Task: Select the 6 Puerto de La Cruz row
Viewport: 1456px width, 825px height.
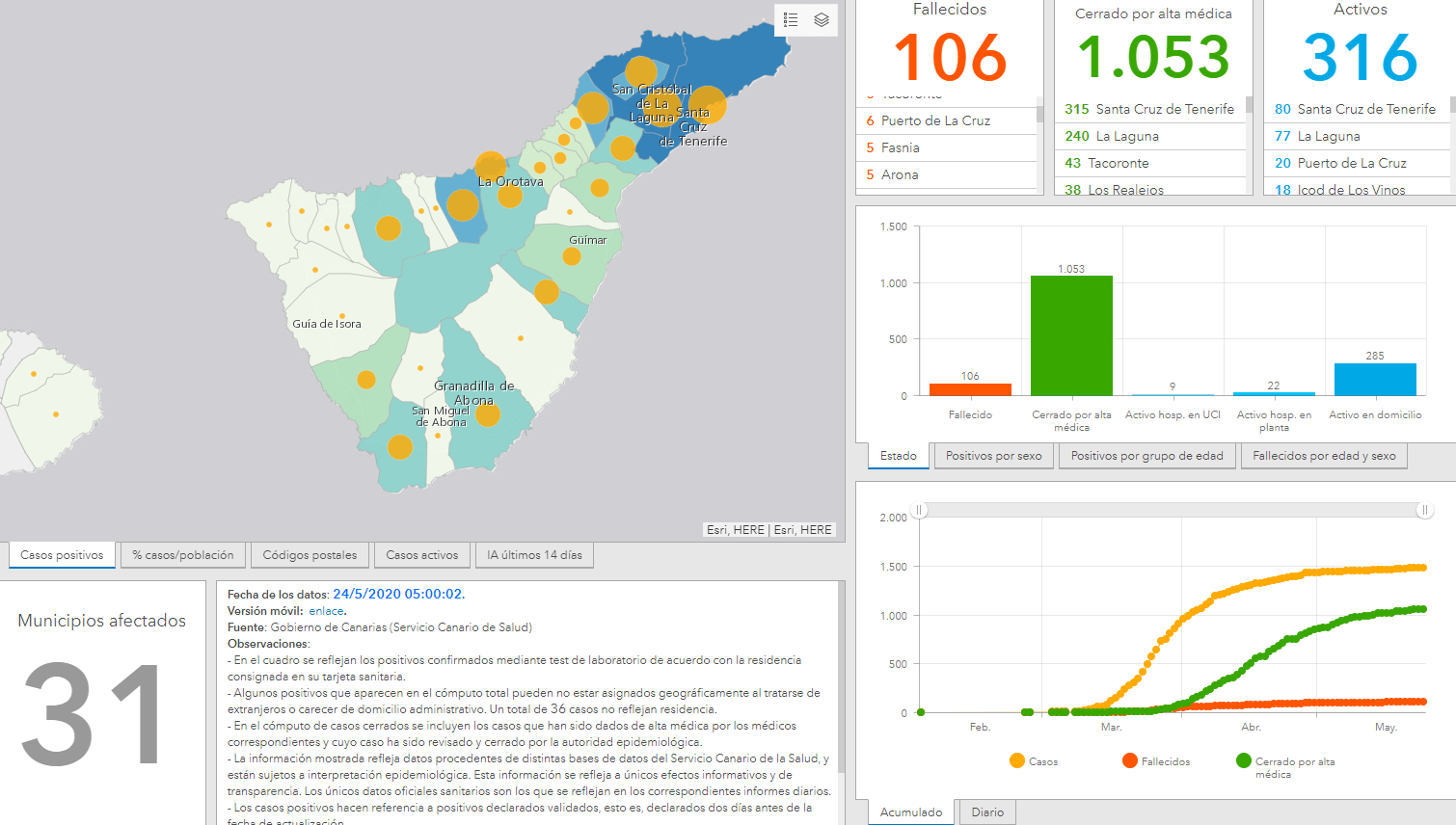Action: tap(947, 120)
